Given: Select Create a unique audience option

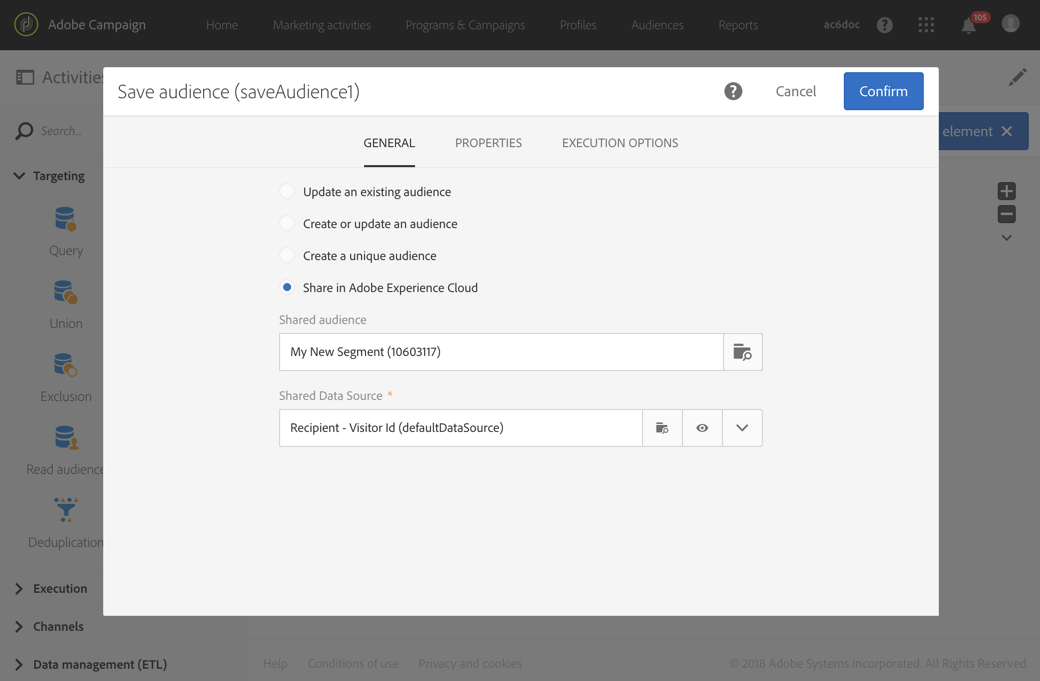Looking at the screenshot, I should [287, 255].
